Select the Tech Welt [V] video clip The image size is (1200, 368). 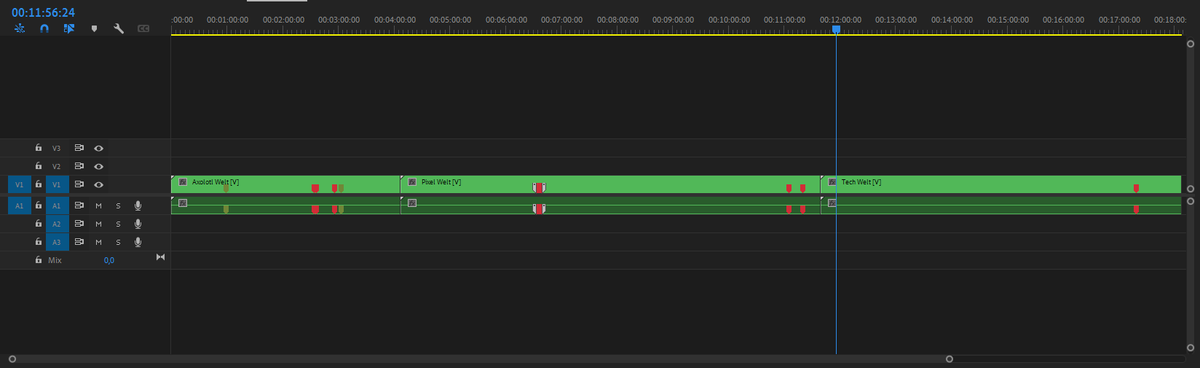1001,184
